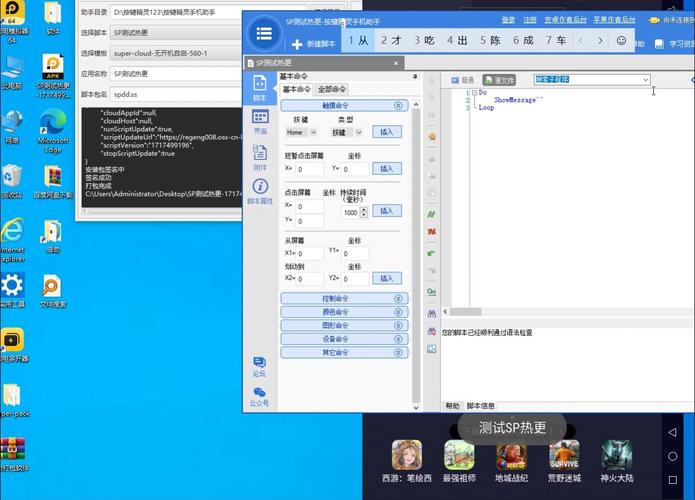Click the command panel vertical scrollbar
Image resolution: width=695 pixels, height=500 pixels.
tap(416, 256)
